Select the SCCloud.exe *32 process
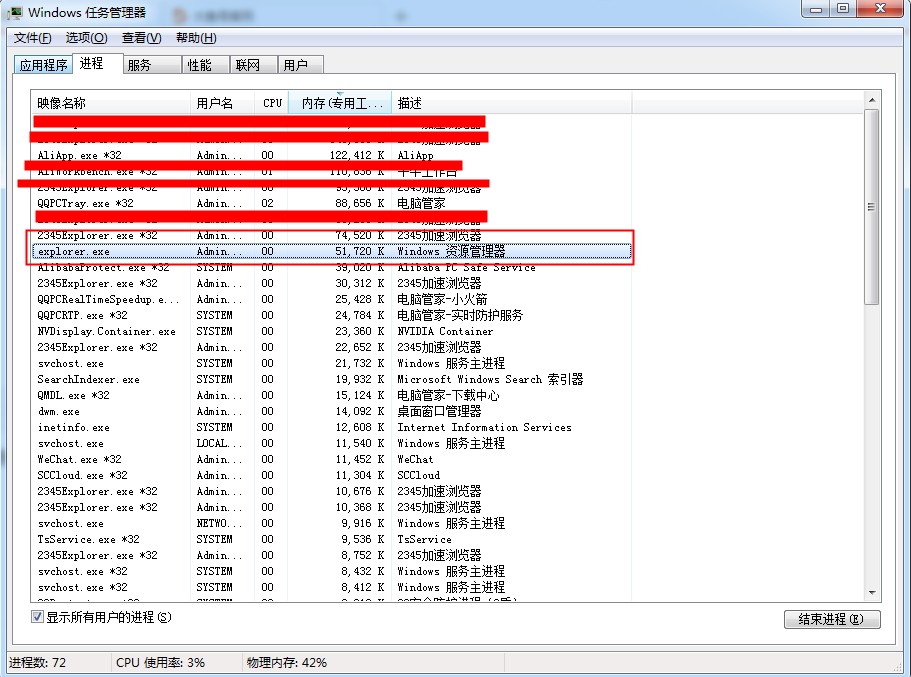Viewport: 911px width, 677px height. pos(331,475)
